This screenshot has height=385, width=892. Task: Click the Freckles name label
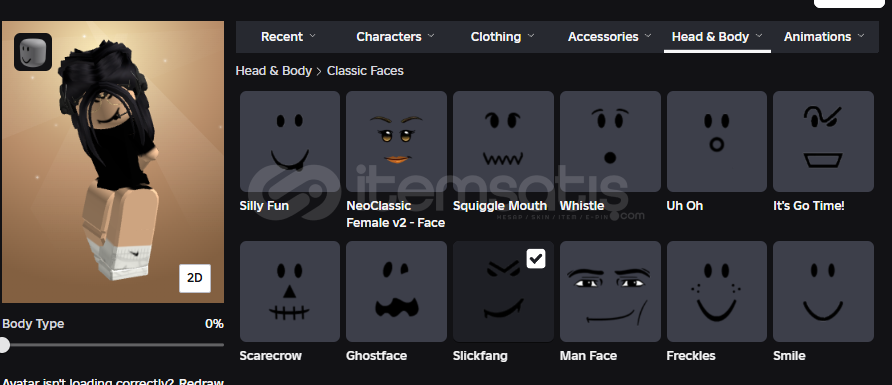691,356
